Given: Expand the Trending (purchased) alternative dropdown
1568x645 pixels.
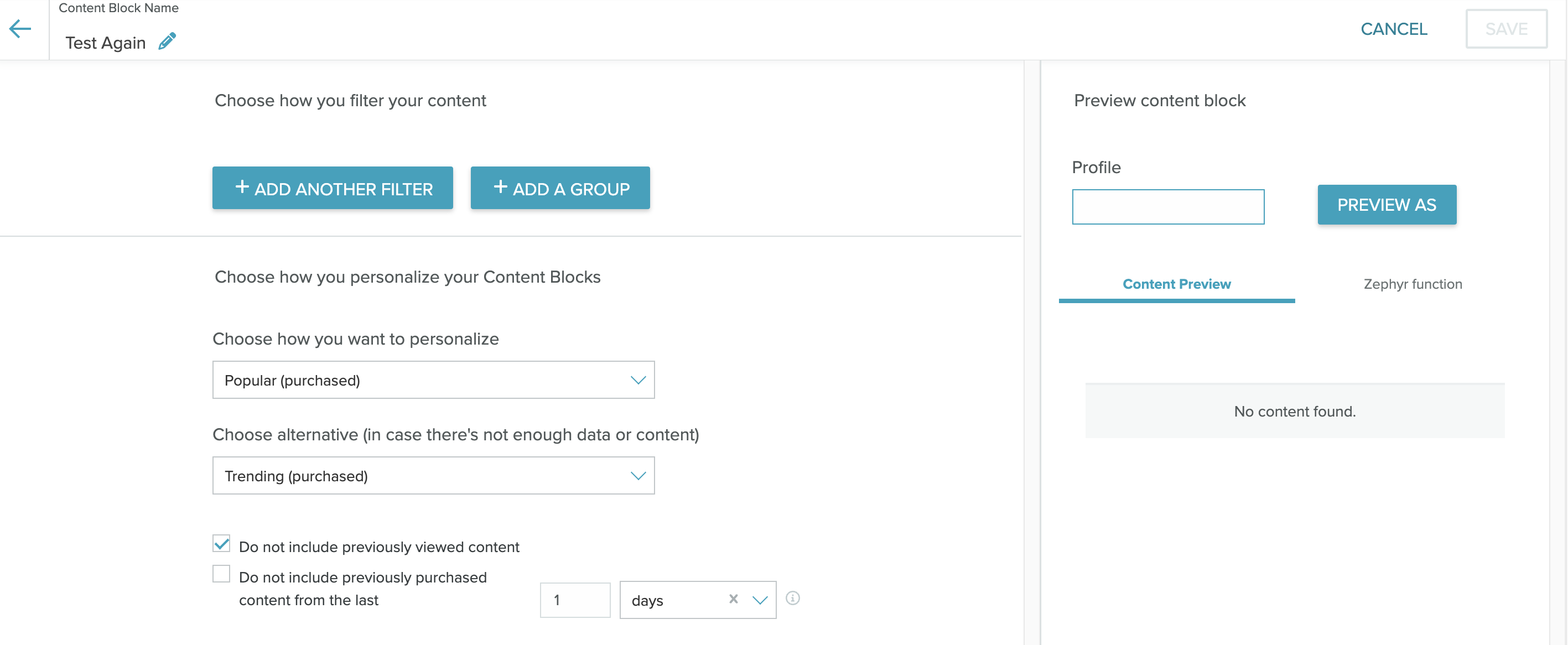Looking at the screenshot, I should click(x=433, y=476).
